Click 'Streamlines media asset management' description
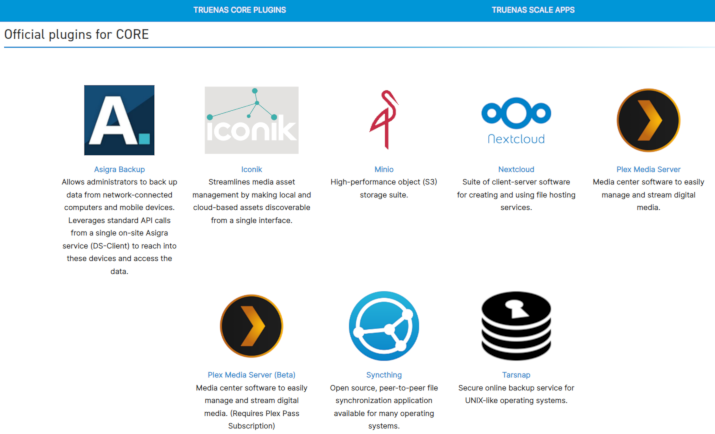 [252, 201]
